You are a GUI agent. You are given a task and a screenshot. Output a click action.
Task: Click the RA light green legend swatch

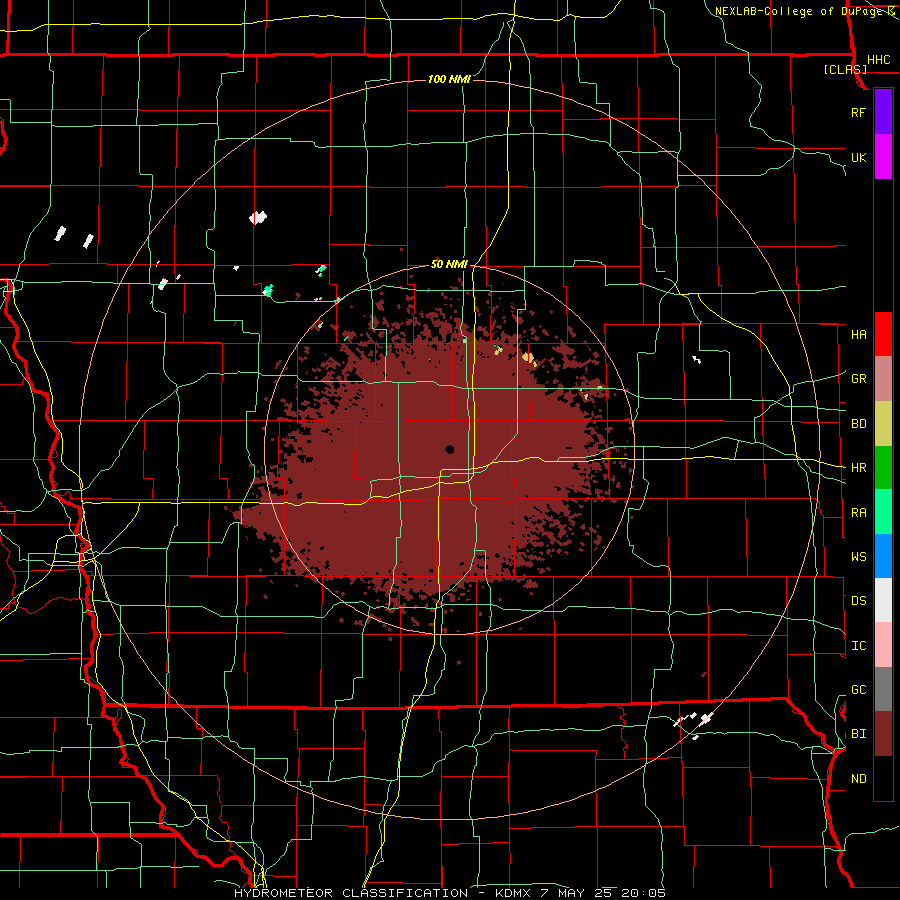point(883,512)
